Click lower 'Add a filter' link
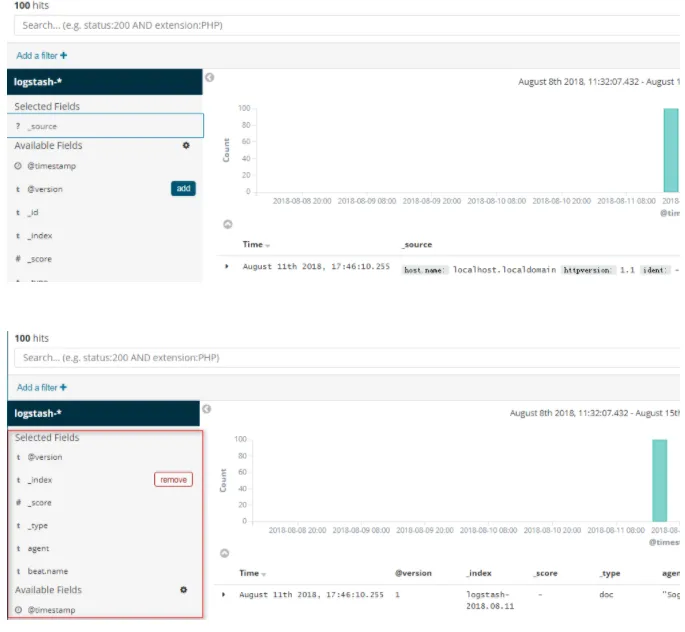Screen dimensions: 685x632 [42, 387]
